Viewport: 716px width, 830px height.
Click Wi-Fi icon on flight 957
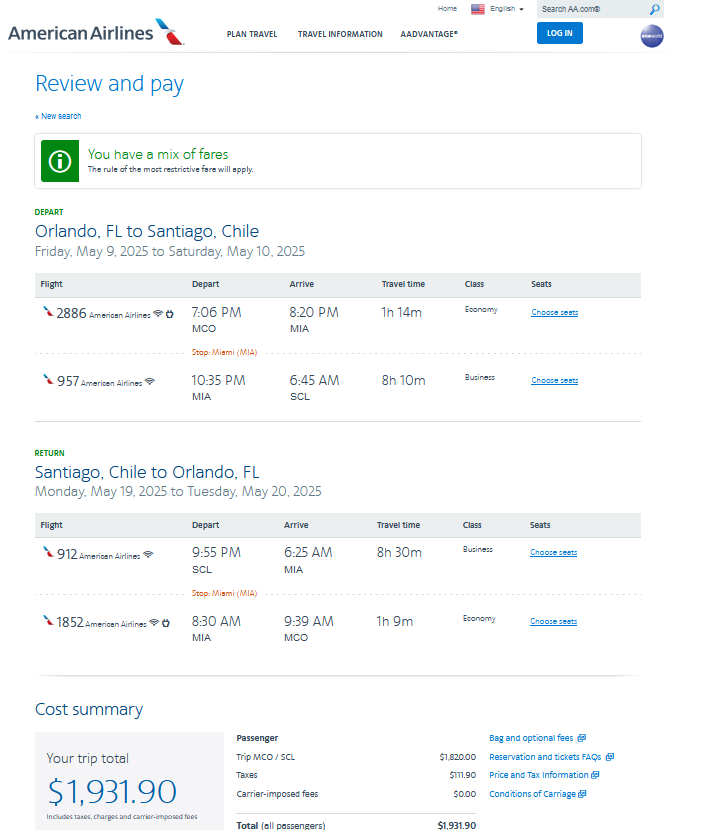(x=150, y=382)
